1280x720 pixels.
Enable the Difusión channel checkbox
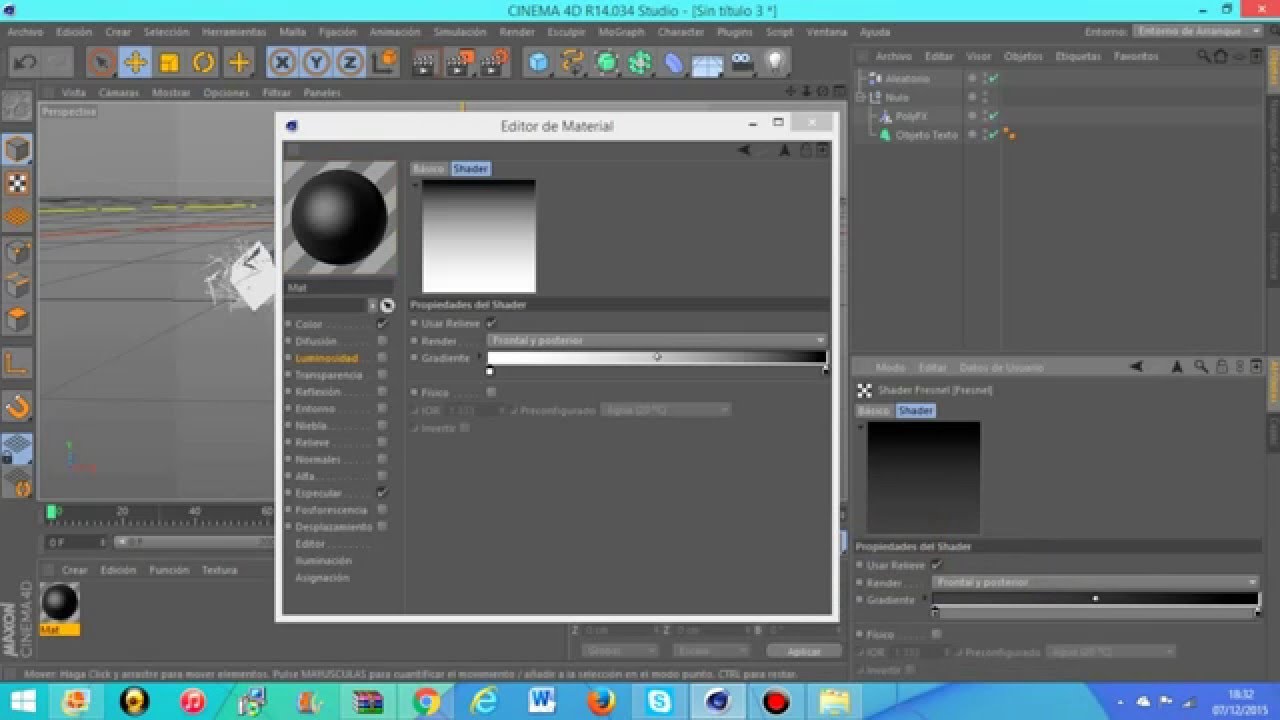(x=382, y=341)
